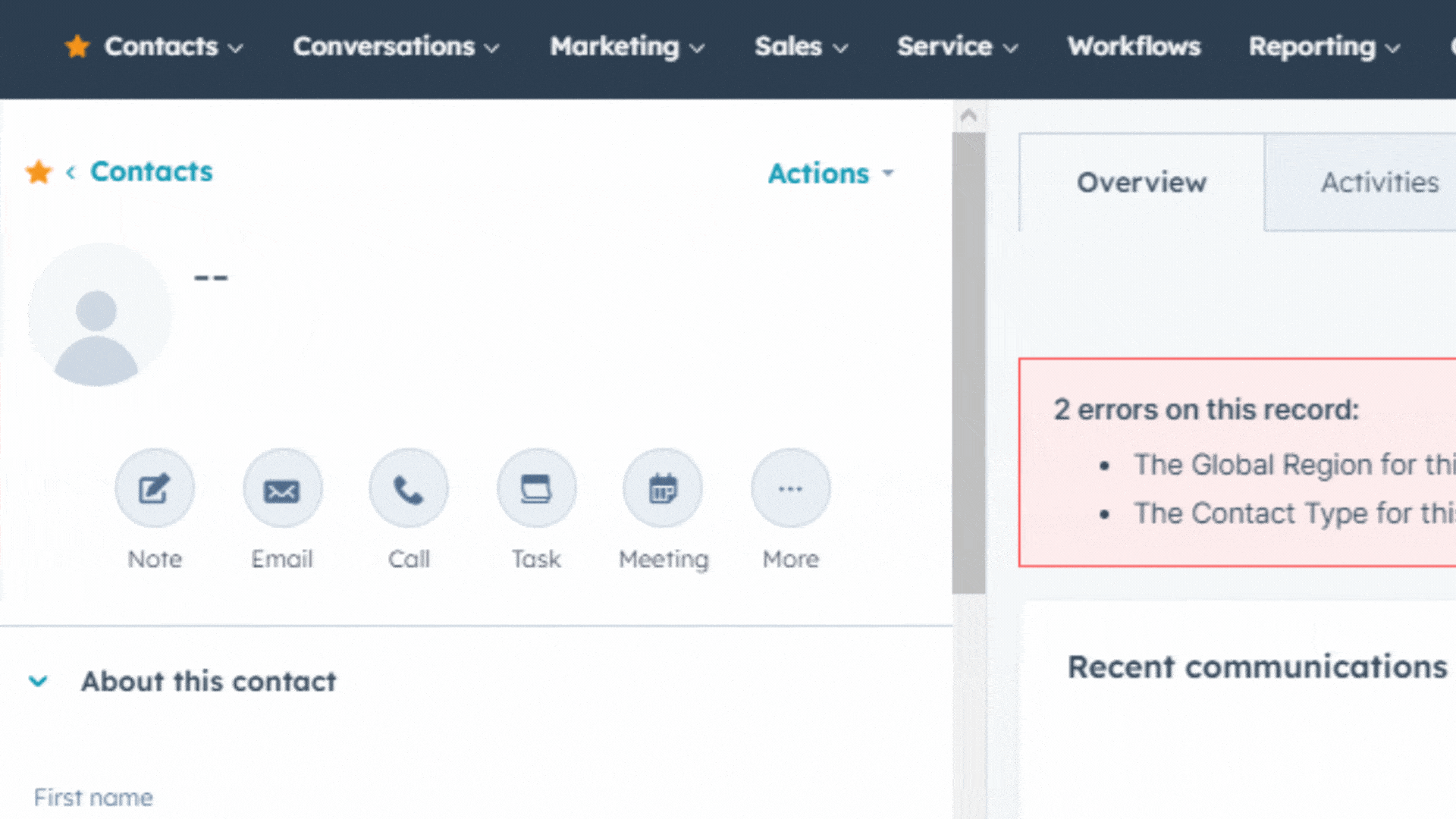
Task: Schedule a Meeting using the calendar icon
Action: click(x=663, y=488)
